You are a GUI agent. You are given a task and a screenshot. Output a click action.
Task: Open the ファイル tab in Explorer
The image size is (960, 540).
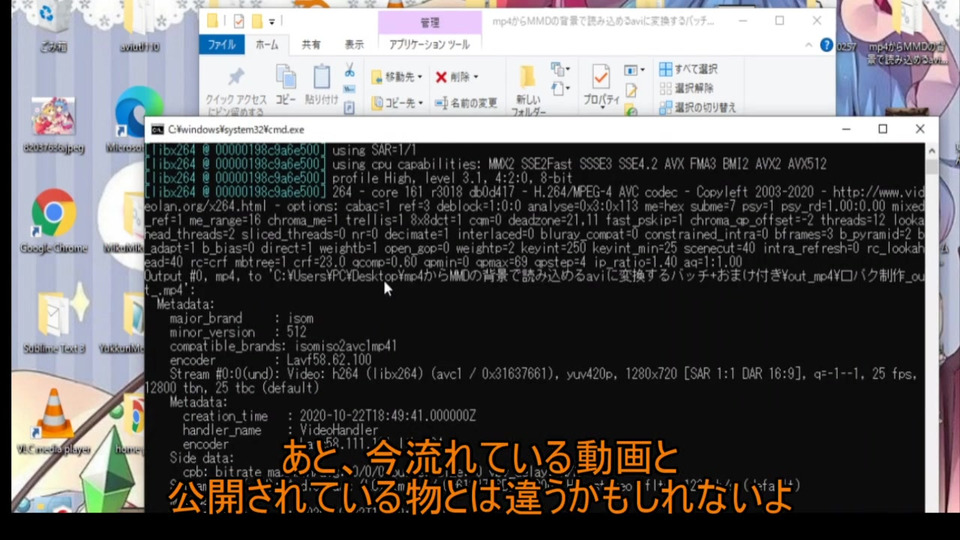click(x=222, y=45)
